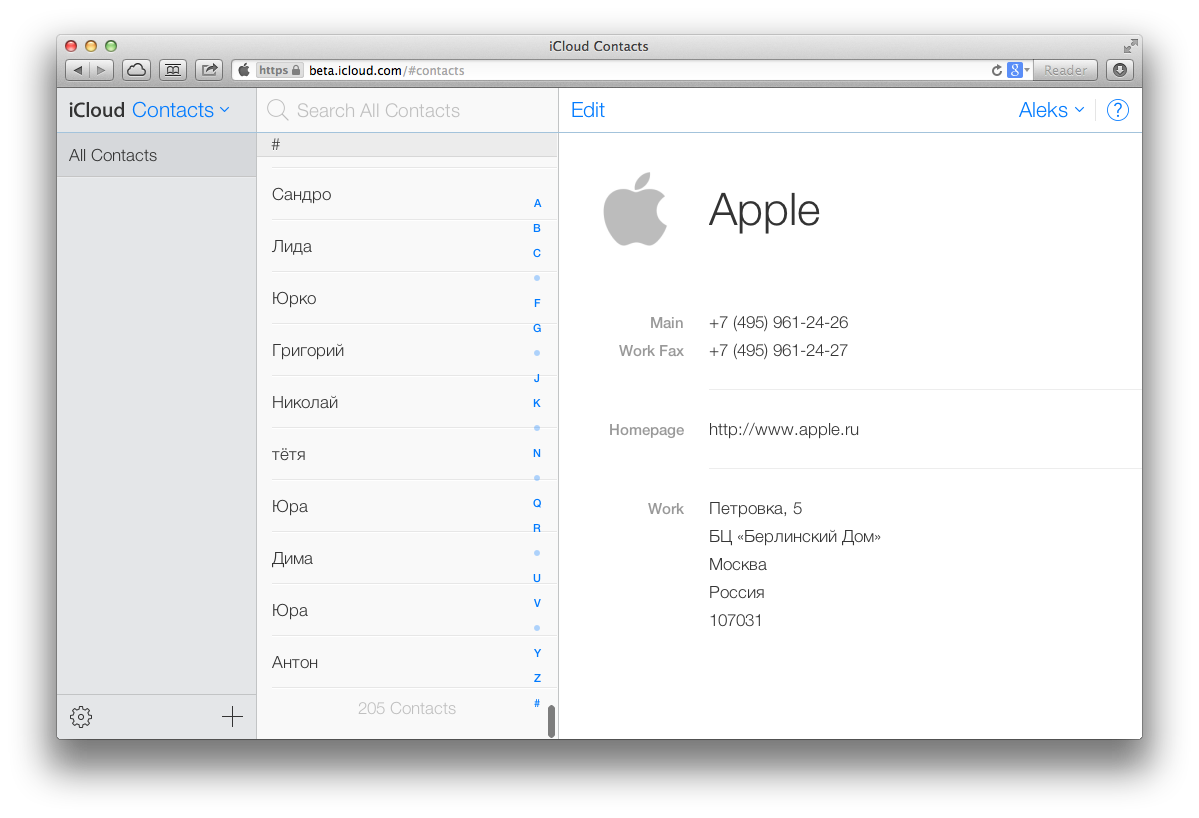Open the contact actions gear icon
The height and width of the screenshot is (818, 1199).
(80, 716)
